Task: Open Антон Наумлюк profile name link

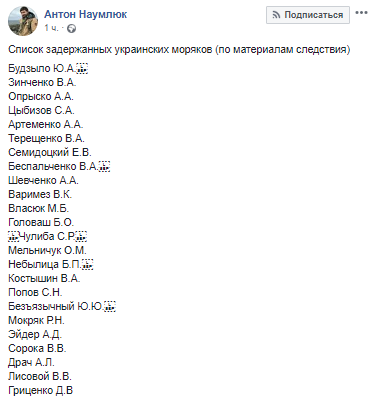Action: [86, 14]
